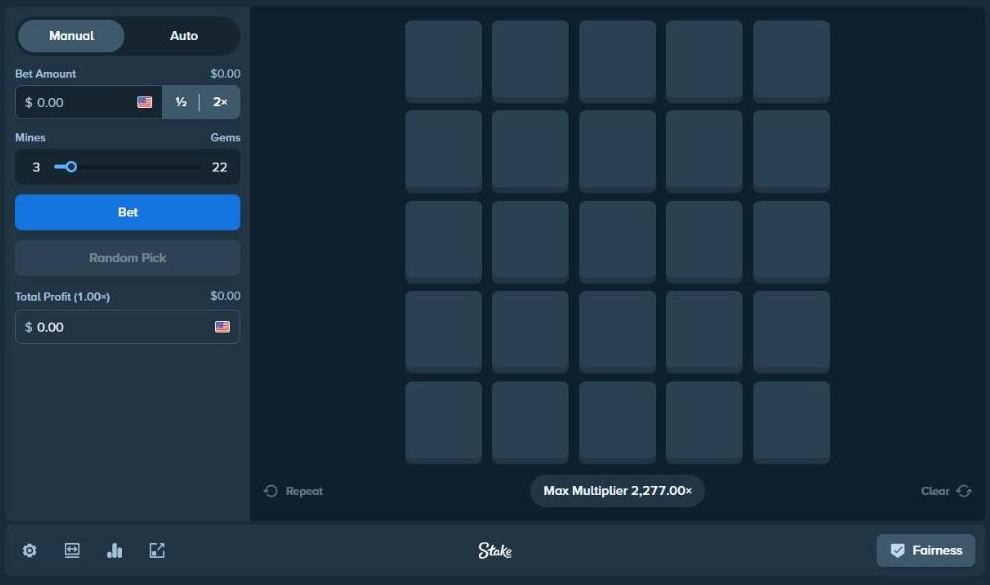Open the Fairness button
The width and height of the screenshot is (990, 585).
click(x=926, y=550)
